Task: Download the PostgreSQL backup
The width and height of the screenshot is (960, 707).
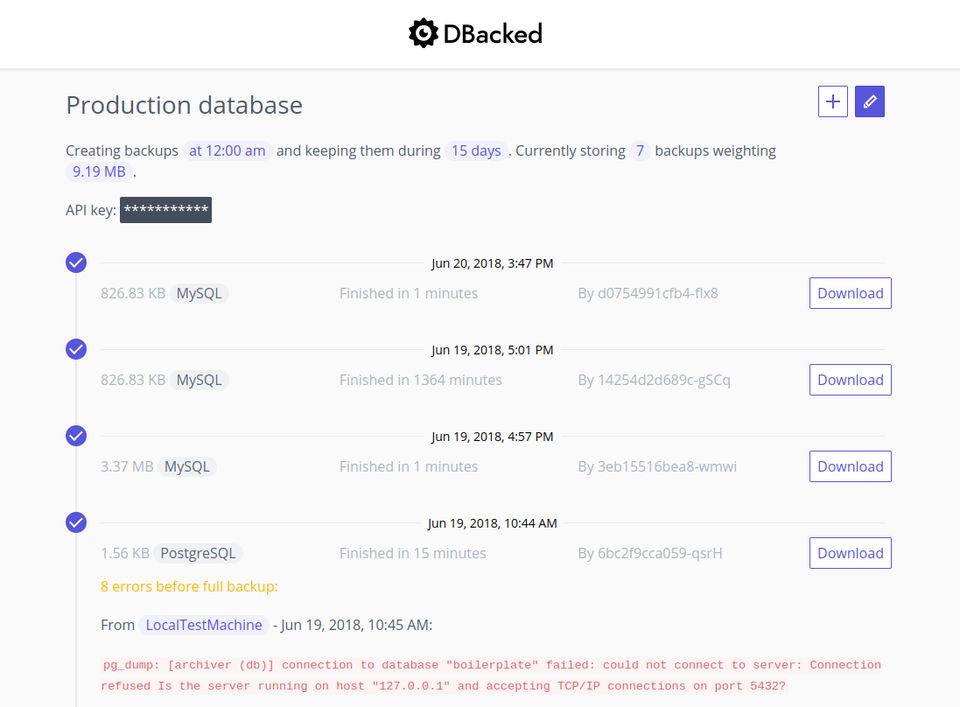Action: (850, 553)
